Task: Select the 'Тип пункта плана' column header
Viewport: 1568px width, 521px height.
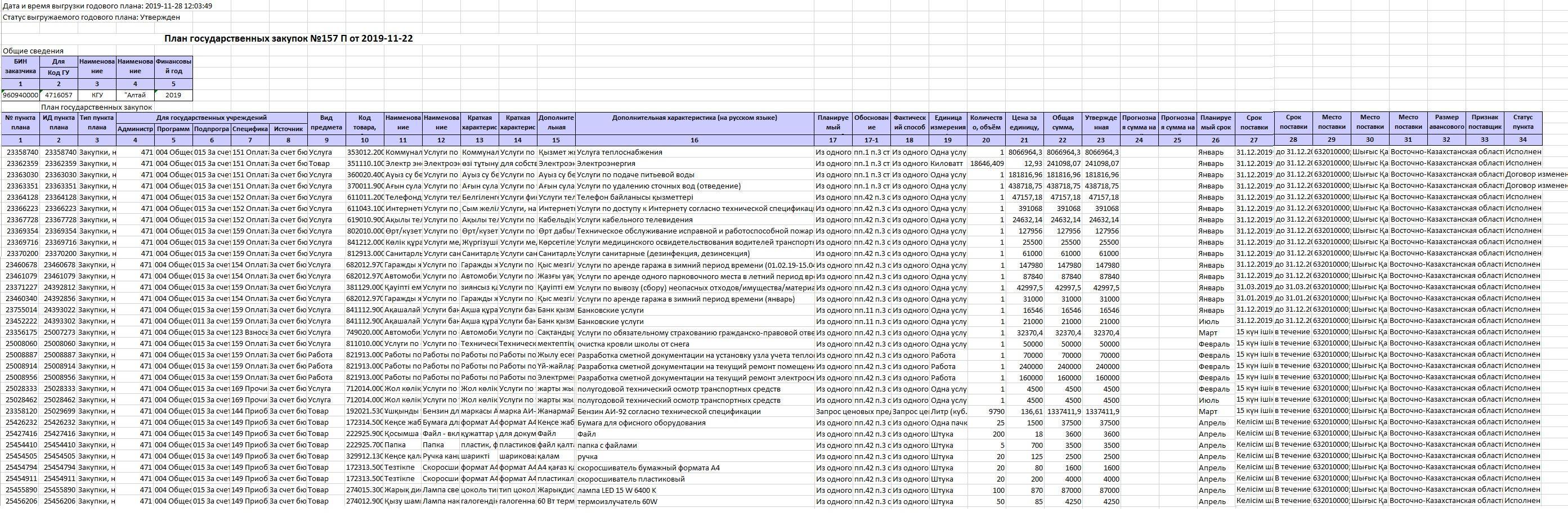Action: pyautogui.click(x=97, y=123)
